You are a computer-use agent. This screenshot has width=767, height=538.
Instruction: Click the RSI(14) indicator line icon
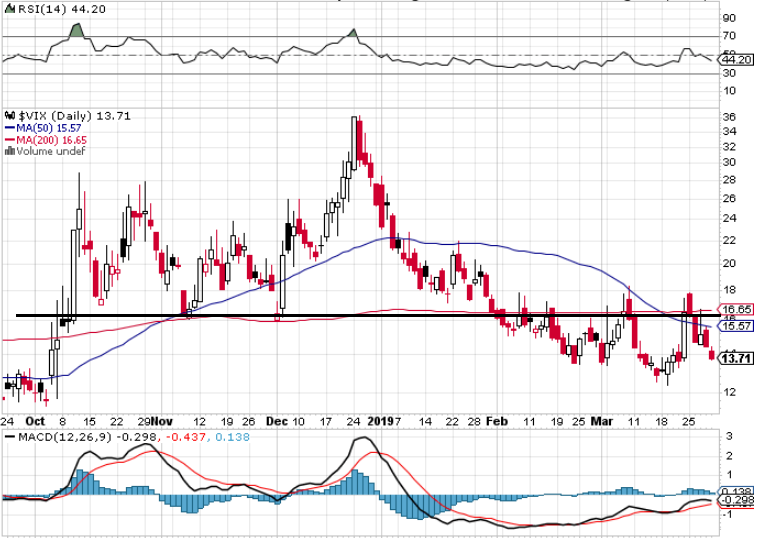click(x=7, y=8)
